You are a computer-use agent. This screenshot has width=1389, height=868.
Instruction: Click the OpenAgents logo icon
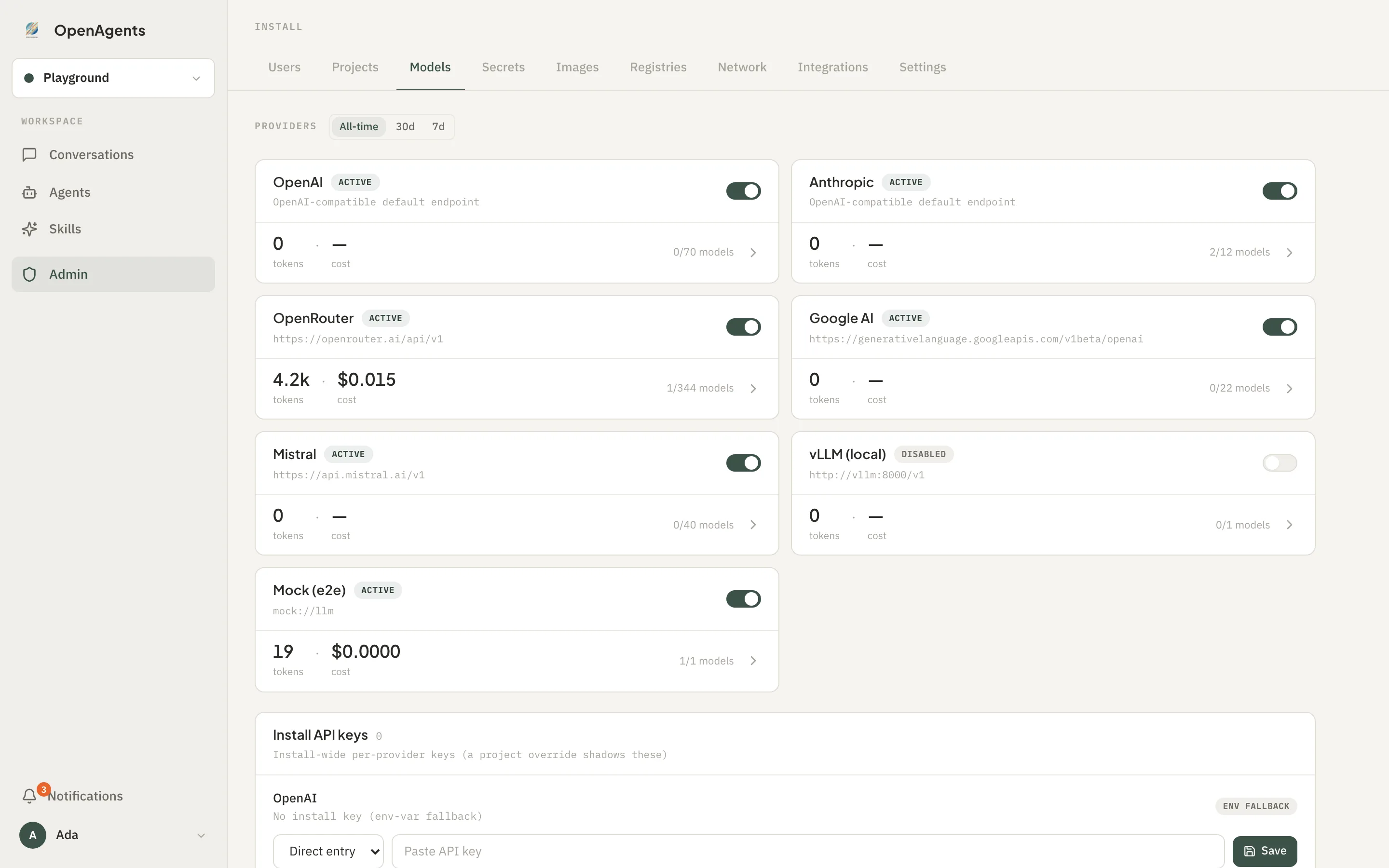coord(32,30)
